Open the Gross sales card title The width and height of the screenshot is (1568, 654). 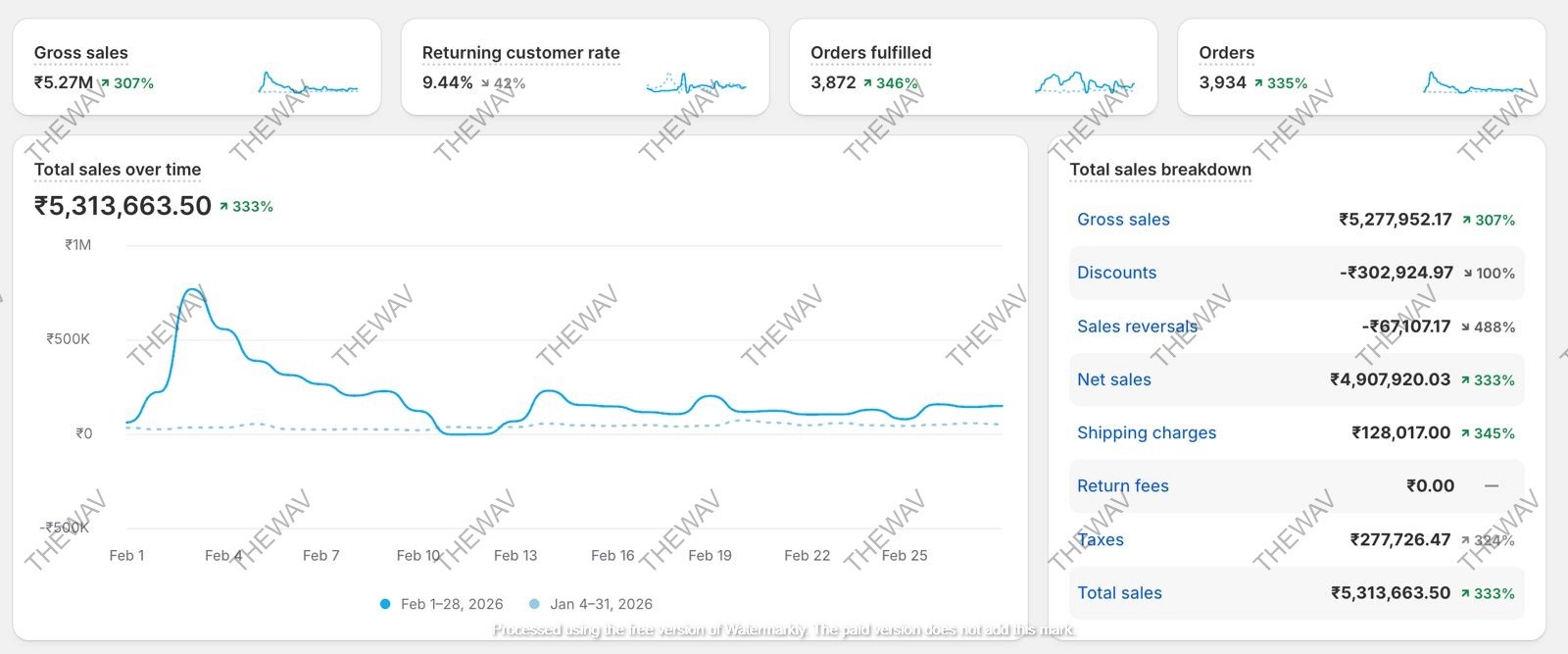tap(80, 53)
